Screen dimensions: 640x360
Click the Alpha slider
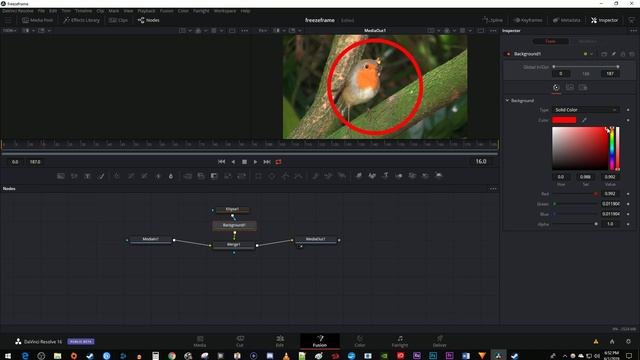pos(576,224)
